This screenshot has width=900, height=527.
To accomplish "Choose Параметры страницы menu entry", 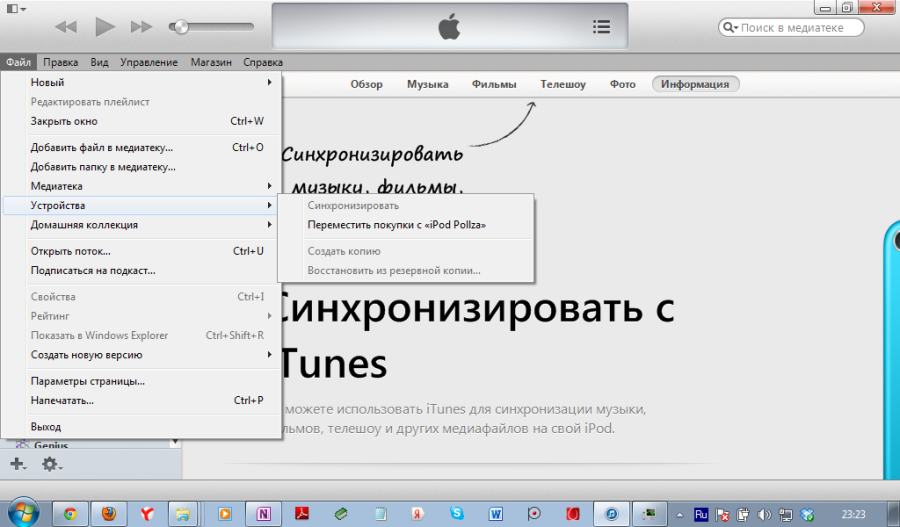I will click(141, 381).
